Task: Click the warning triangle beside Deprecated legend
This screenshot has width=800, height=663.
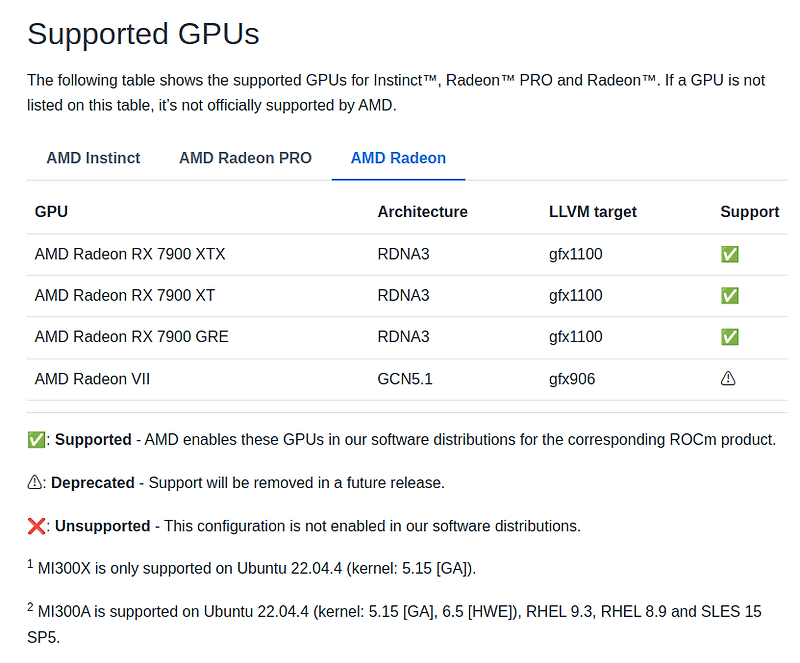Action: (x=35, y=482)
